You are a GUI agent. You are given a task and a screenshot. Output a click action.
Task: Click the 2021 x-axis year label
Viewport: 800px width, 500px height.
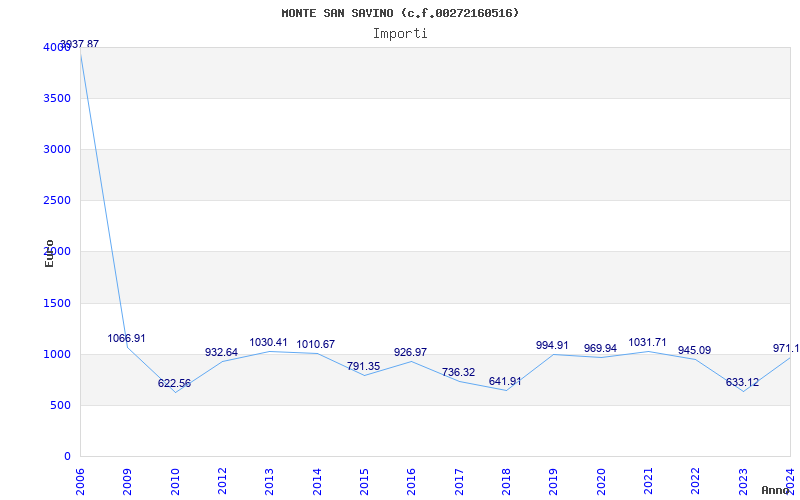648,482
